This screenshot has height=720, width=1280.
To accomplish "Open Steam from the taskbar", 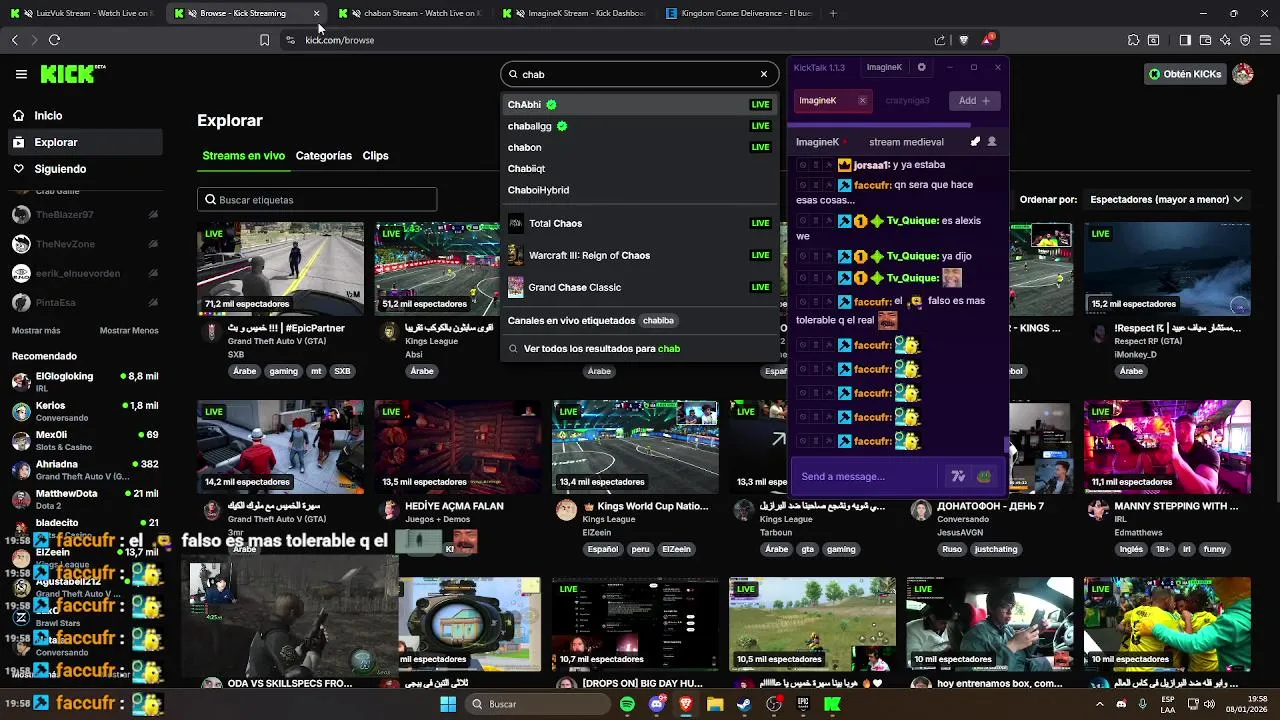I will pos(744,704).
